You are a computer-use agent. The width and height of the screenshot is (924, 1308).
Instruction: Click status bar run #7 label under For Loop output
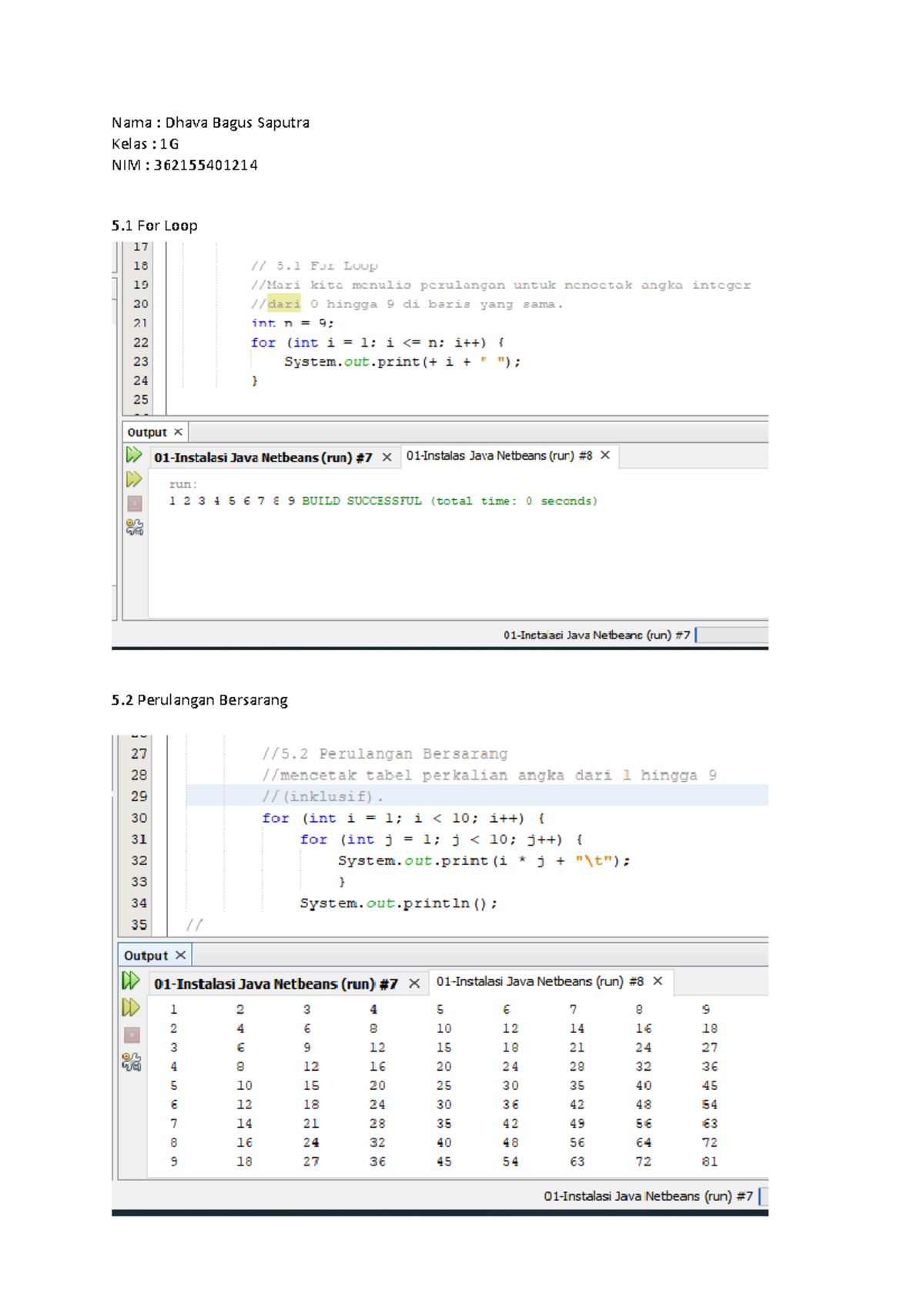tap(596, 635)
